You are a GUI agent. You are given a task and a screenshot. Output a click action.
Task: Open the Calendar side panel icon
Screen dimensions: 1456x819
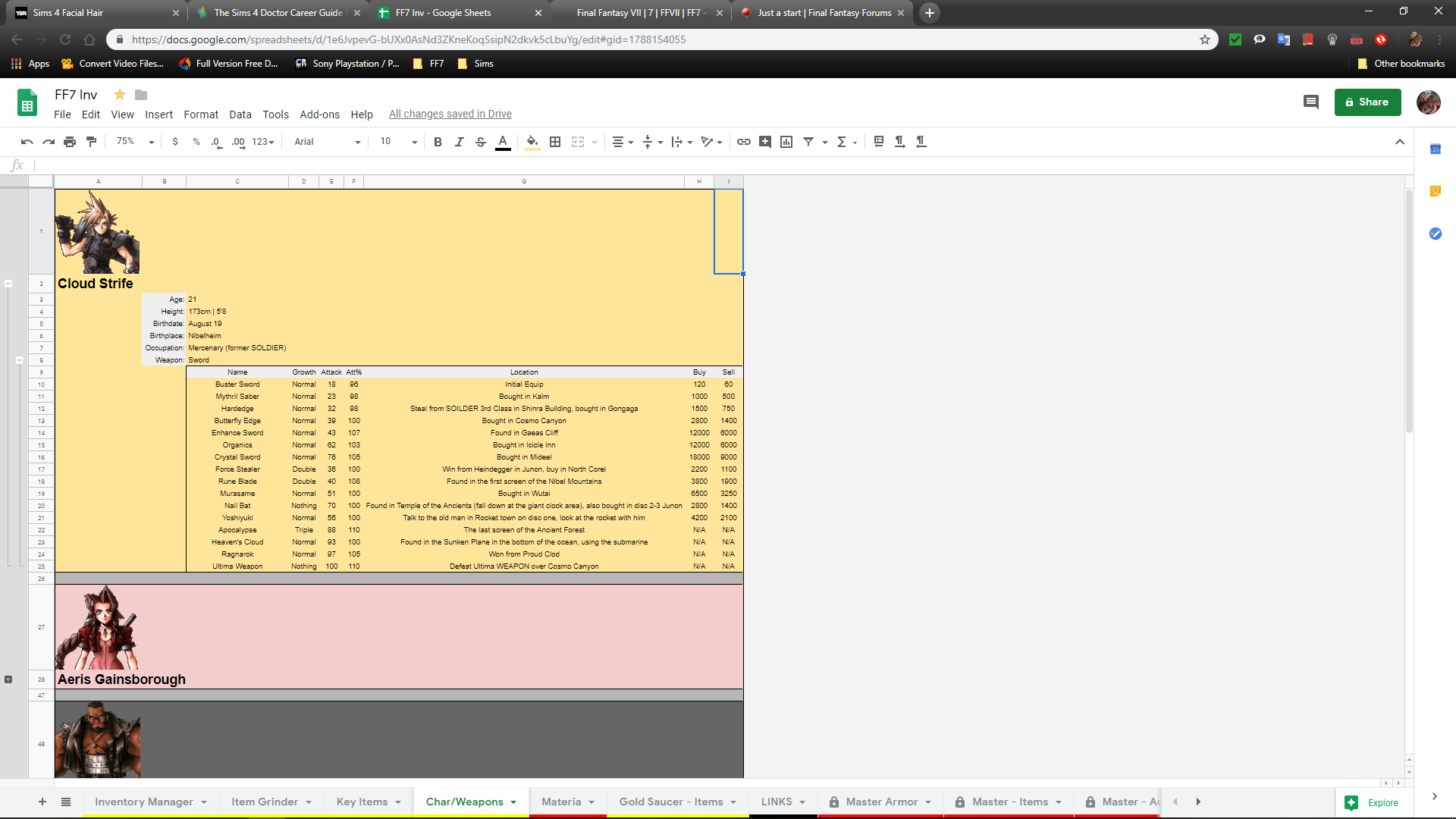(1435, 149)
